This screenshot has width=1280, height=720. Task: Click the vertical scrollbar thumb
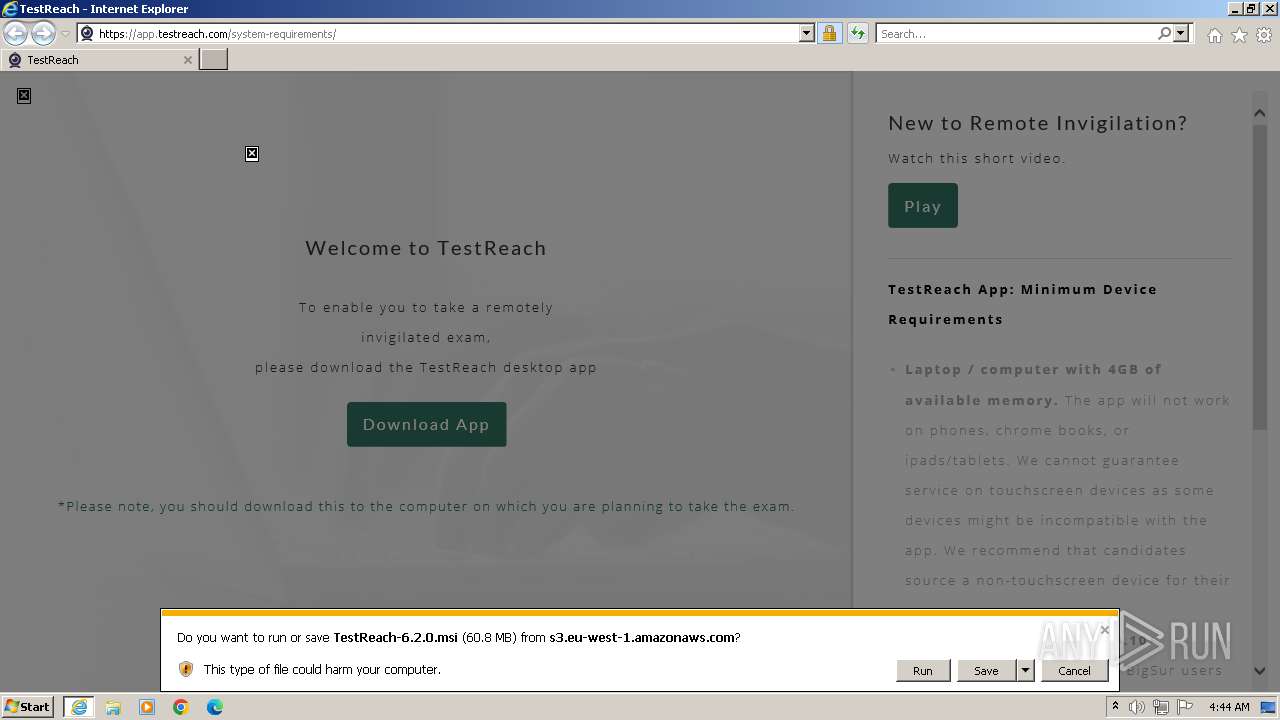tap(1260, 277)
